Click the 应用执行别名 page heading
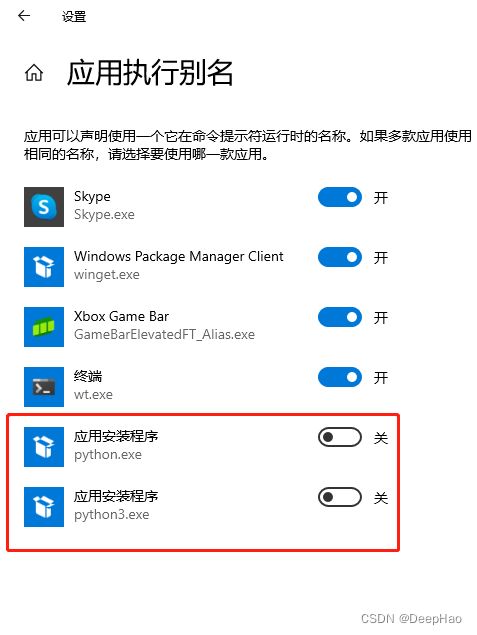The width and height of the screenshot is (477, 635). [150, 73]
